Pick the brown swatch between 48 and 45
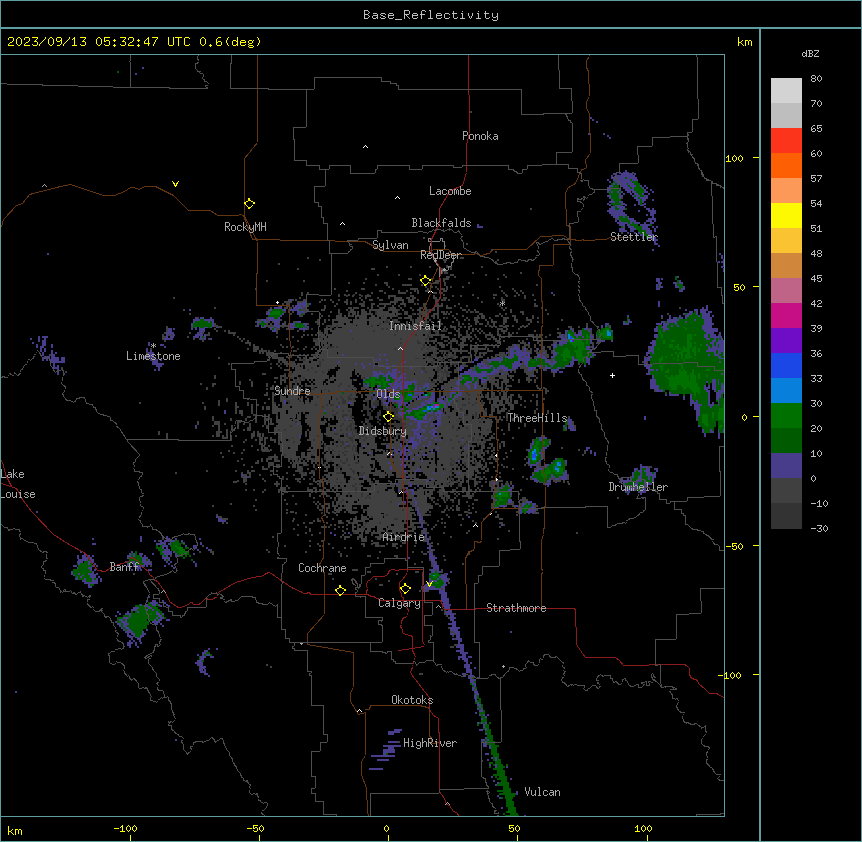Image resolution: width=862 pixels, height=842 pixels. pyautogui.click(x=786, y=265)
